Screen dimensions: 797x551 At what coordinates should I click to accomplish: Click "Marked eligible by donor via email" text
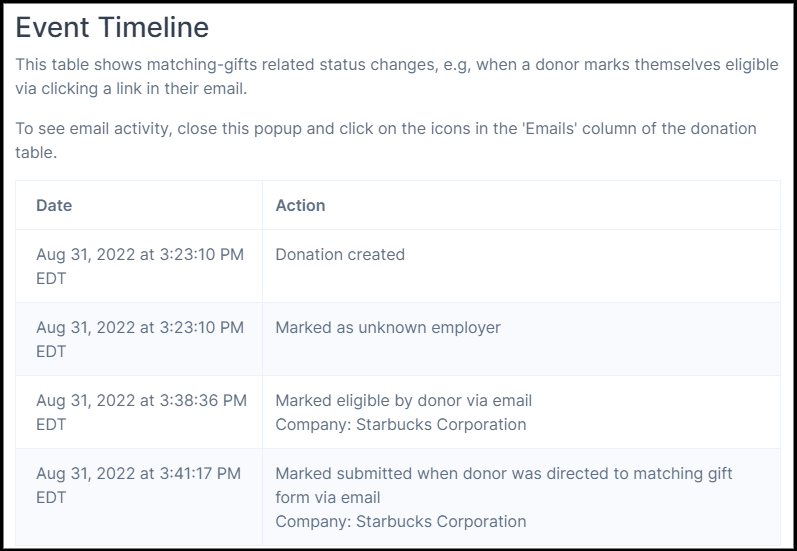pyautogui.click(x=403, y=400)
